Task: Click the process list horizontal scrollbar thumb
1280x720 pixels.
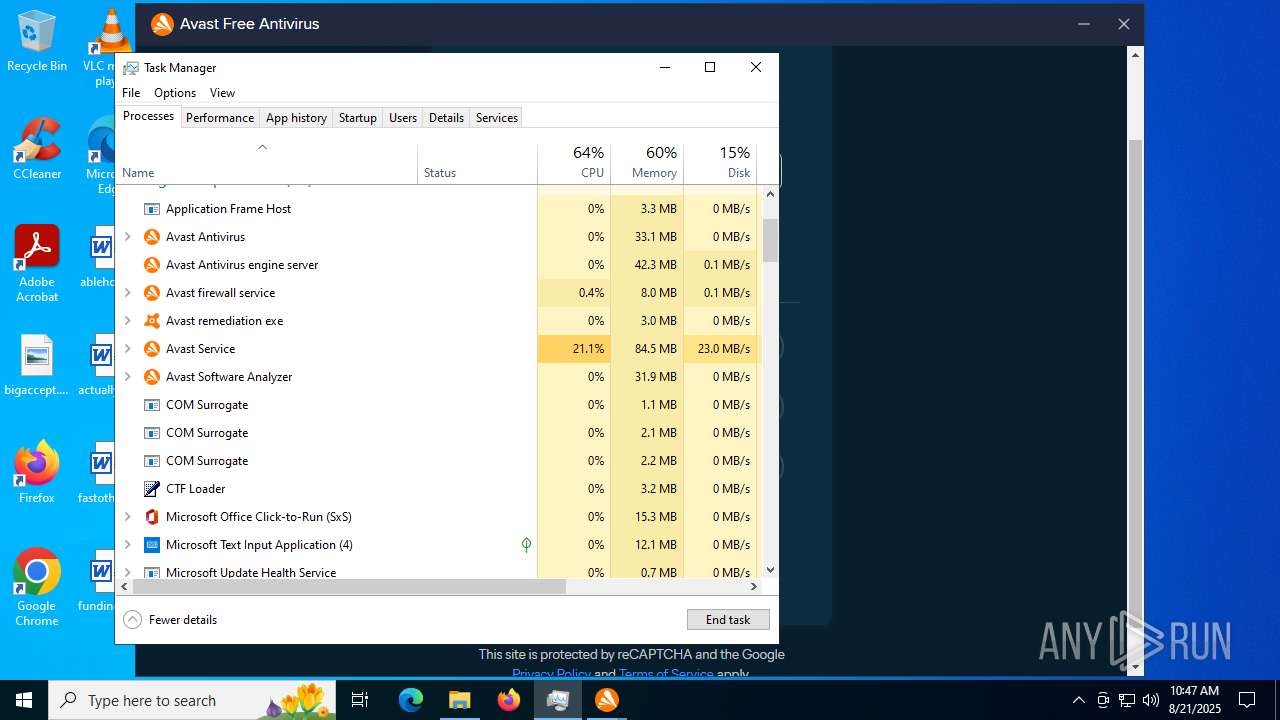Action: click(x=349, y=587)
